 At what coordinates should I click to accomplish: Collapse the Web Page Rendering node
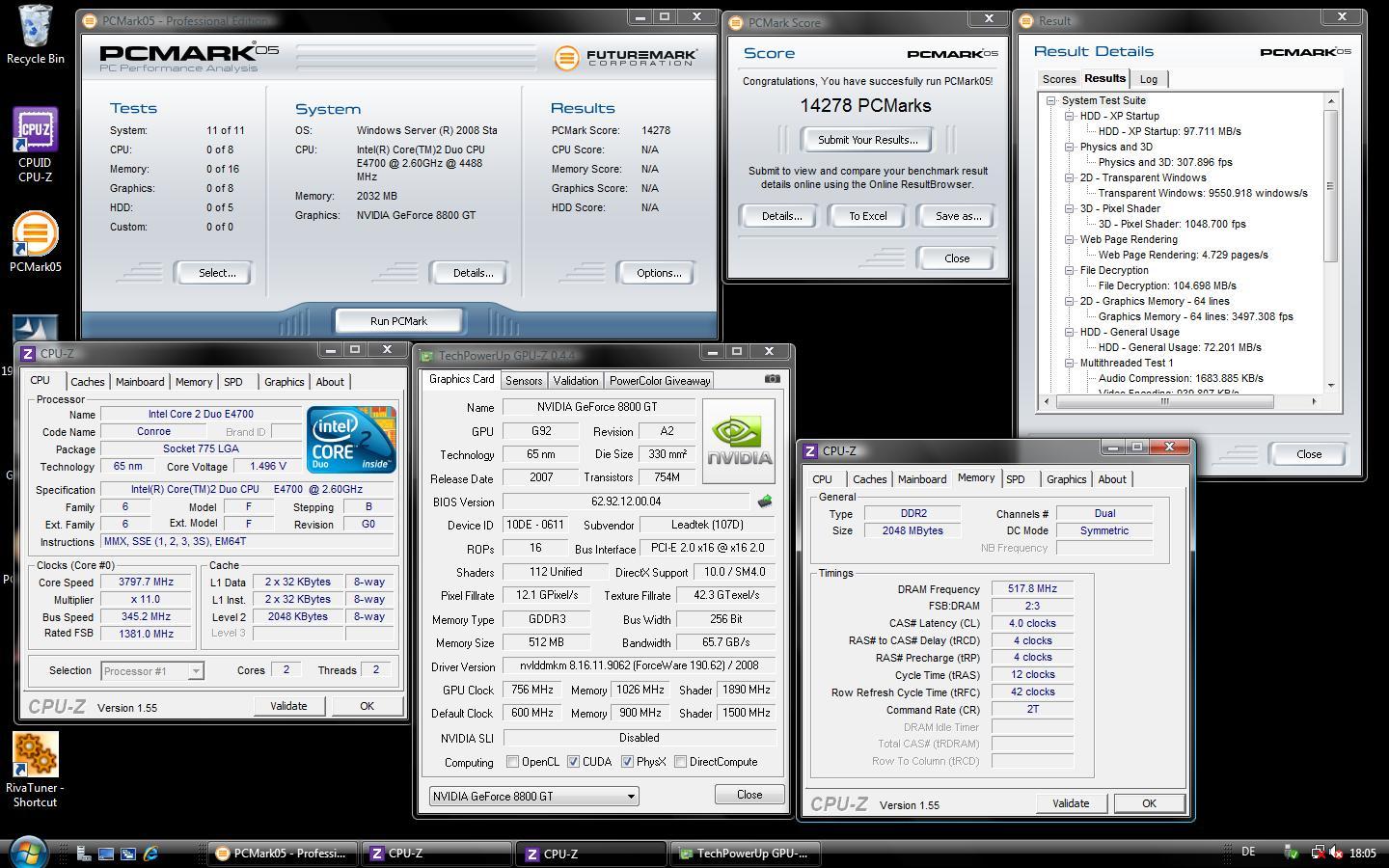tap(1070, 239)
